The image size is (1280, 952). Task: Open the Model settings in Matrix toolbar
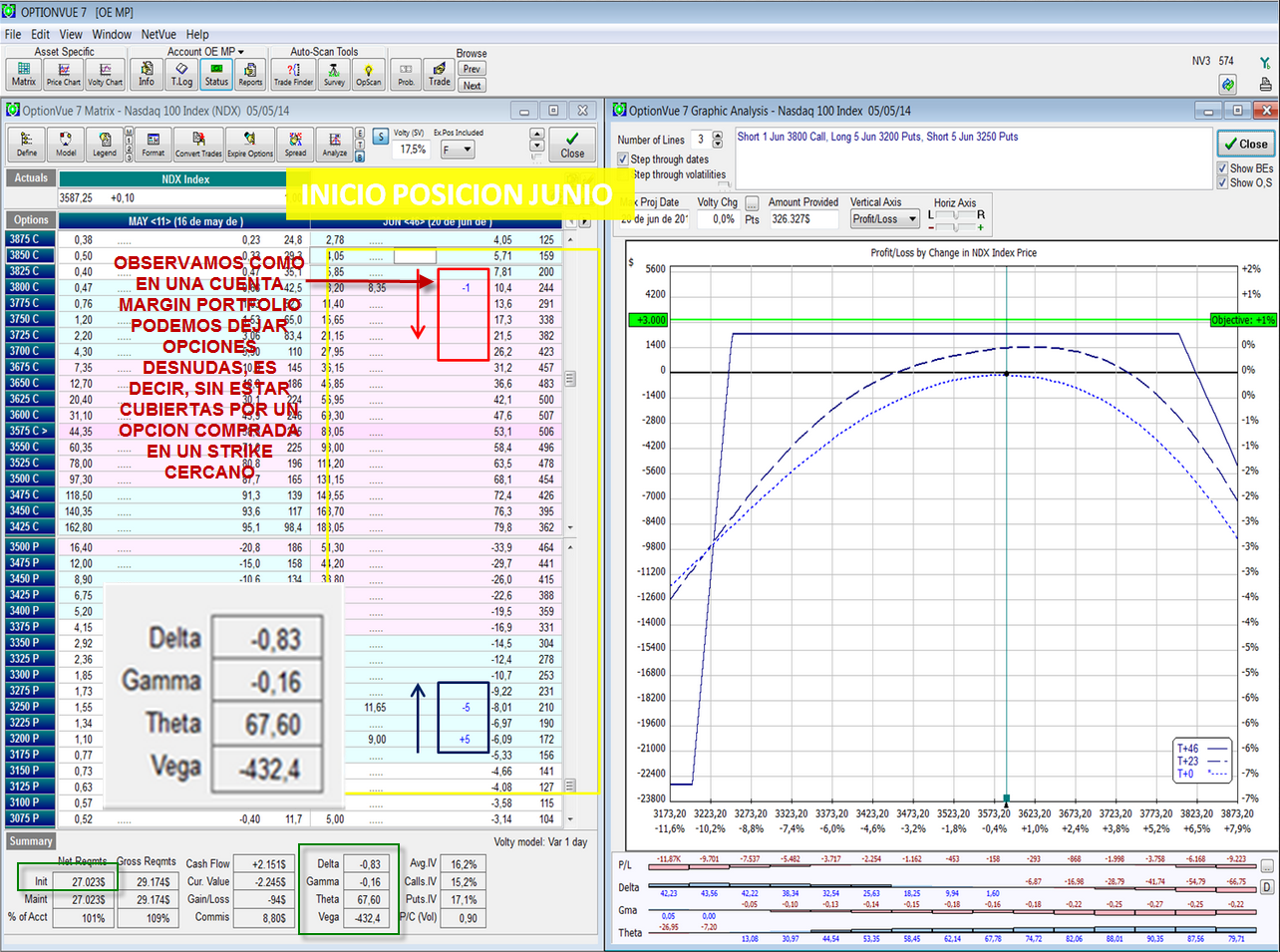66,144
